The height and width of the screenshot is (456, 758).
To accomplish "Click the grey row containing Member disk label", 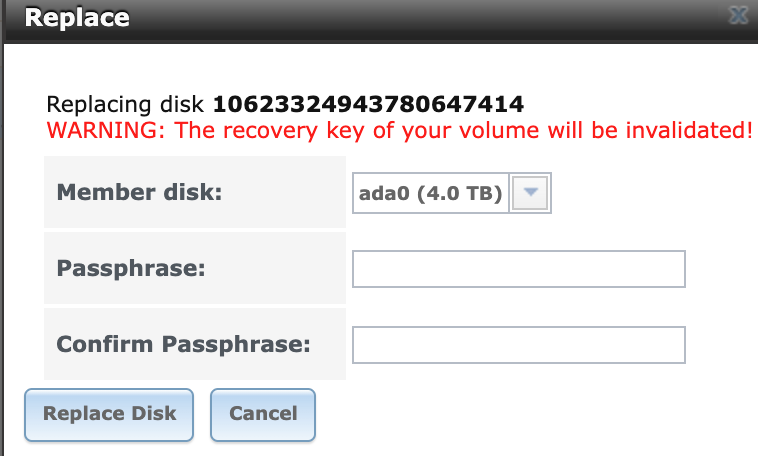I will (195, 192).
